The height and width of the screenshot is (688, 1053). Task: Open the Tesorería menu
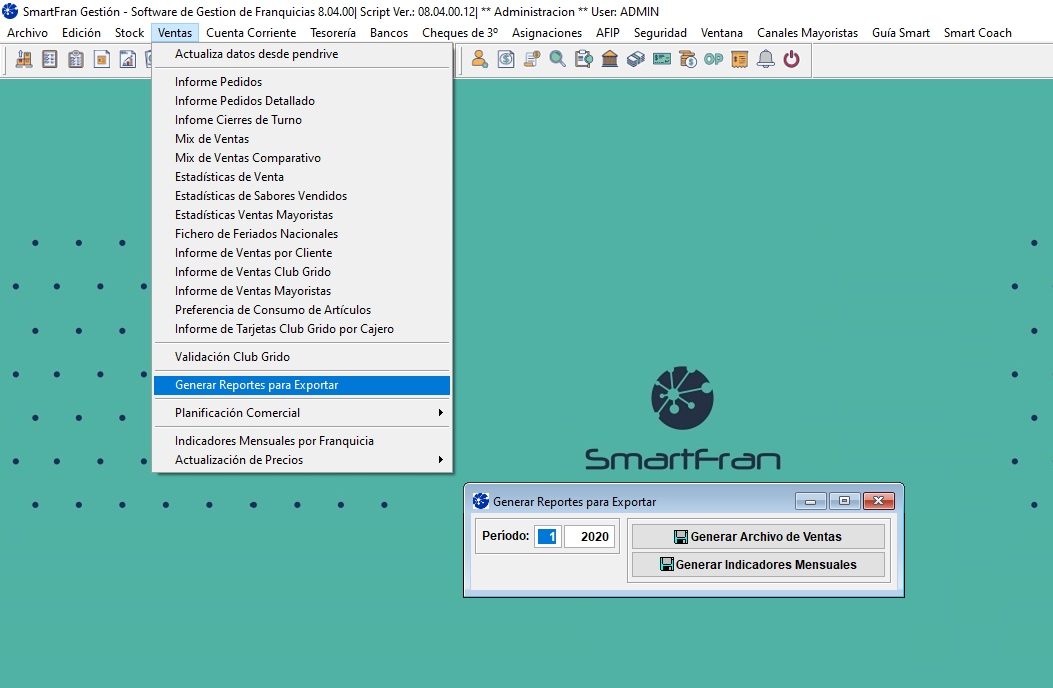[332, 33]
